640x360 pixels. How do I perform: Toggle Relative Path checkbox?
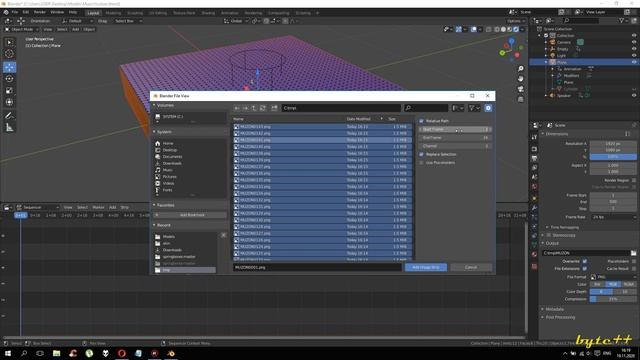pyautogui.click(x=422, y=121)
